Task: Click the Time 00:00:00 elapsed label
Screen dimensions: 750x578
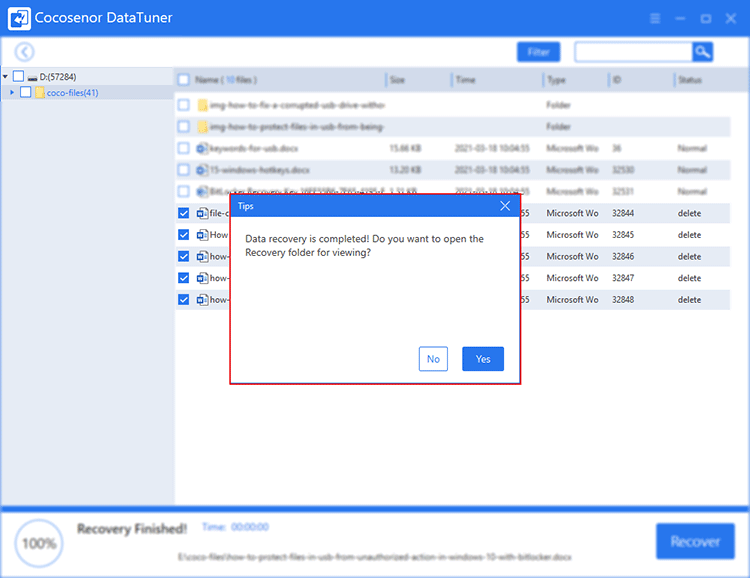Action: tap(235, 527)
